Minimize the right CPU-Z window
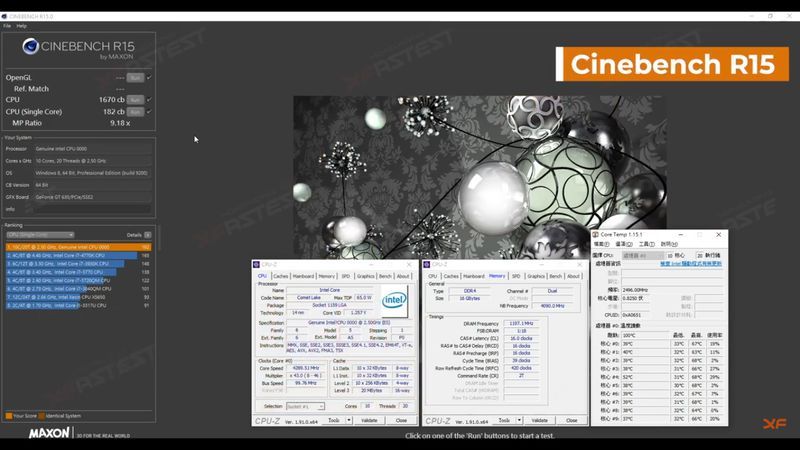The image size is (800, 450). 541,264
